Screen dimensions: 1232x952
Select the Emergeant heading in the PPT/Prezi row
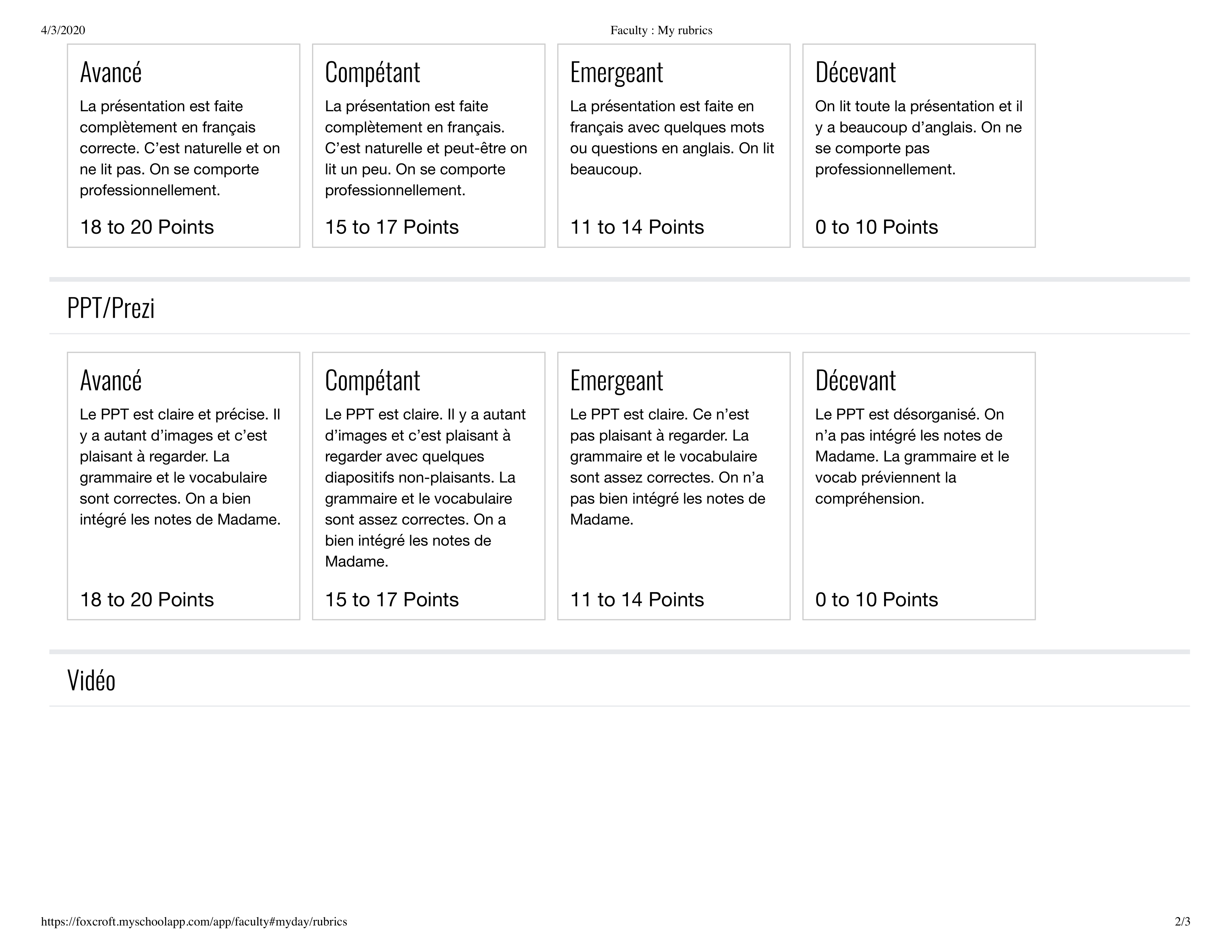click(617, 380)
